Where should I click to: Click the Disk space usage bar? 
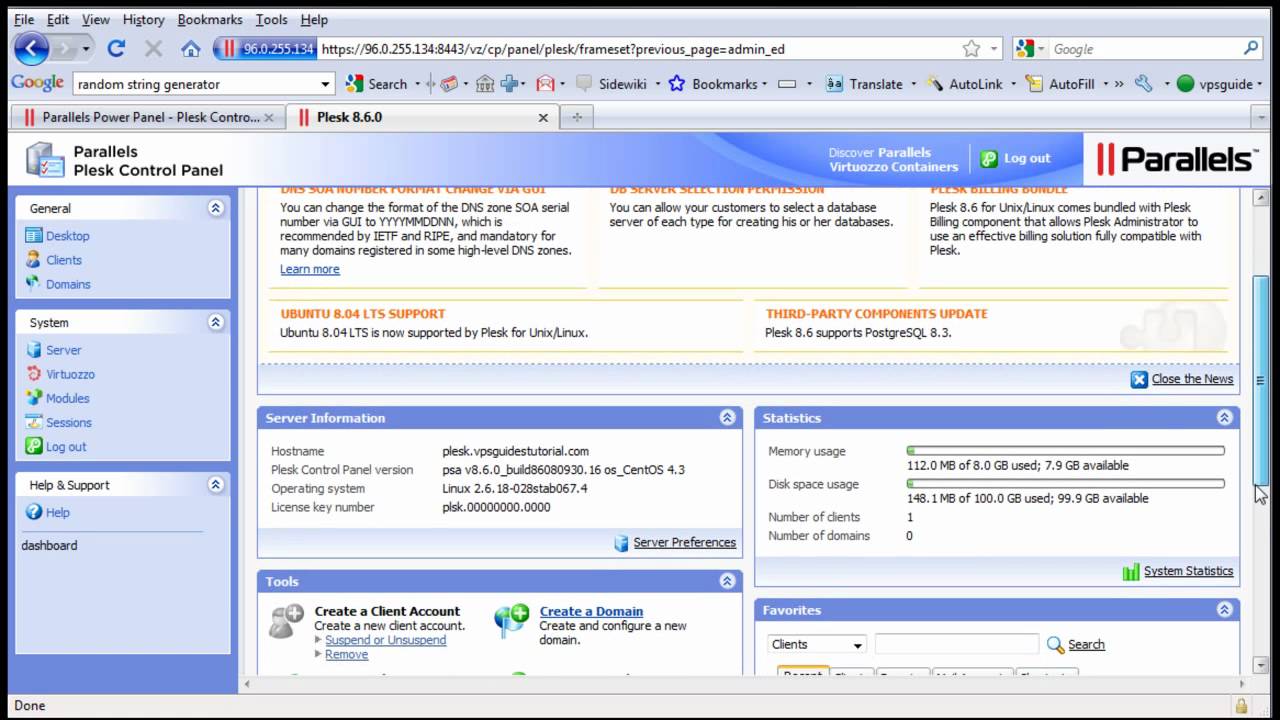pos(1066,484)
